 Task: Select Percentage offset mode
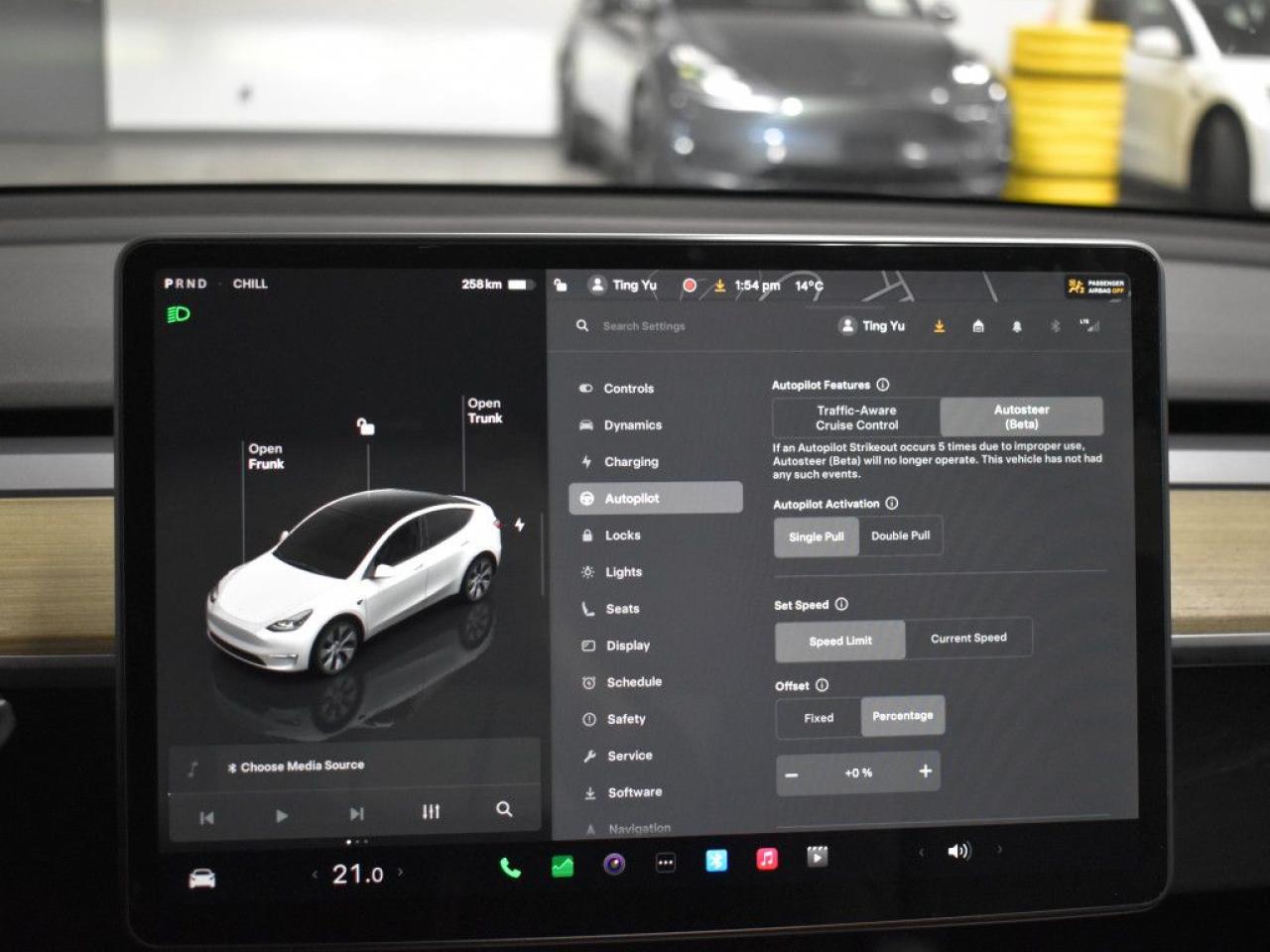pyautogui.click(x=903, y=716)
